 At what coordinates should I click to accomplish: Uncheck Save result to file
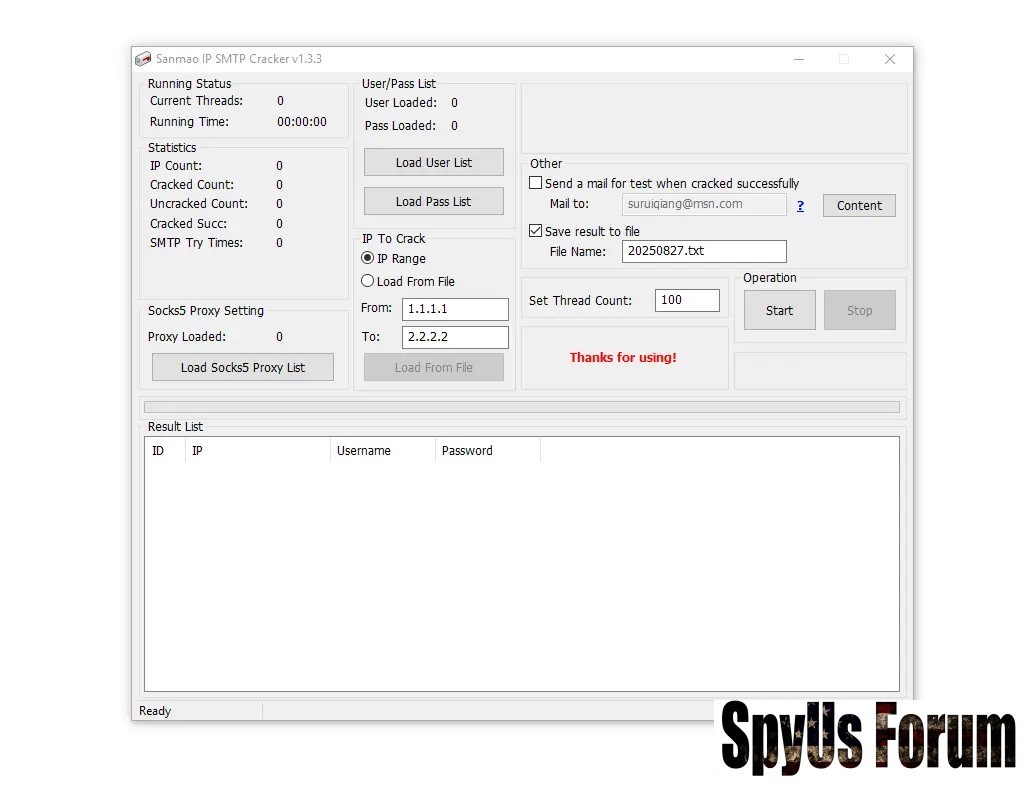tap(536, 231)
